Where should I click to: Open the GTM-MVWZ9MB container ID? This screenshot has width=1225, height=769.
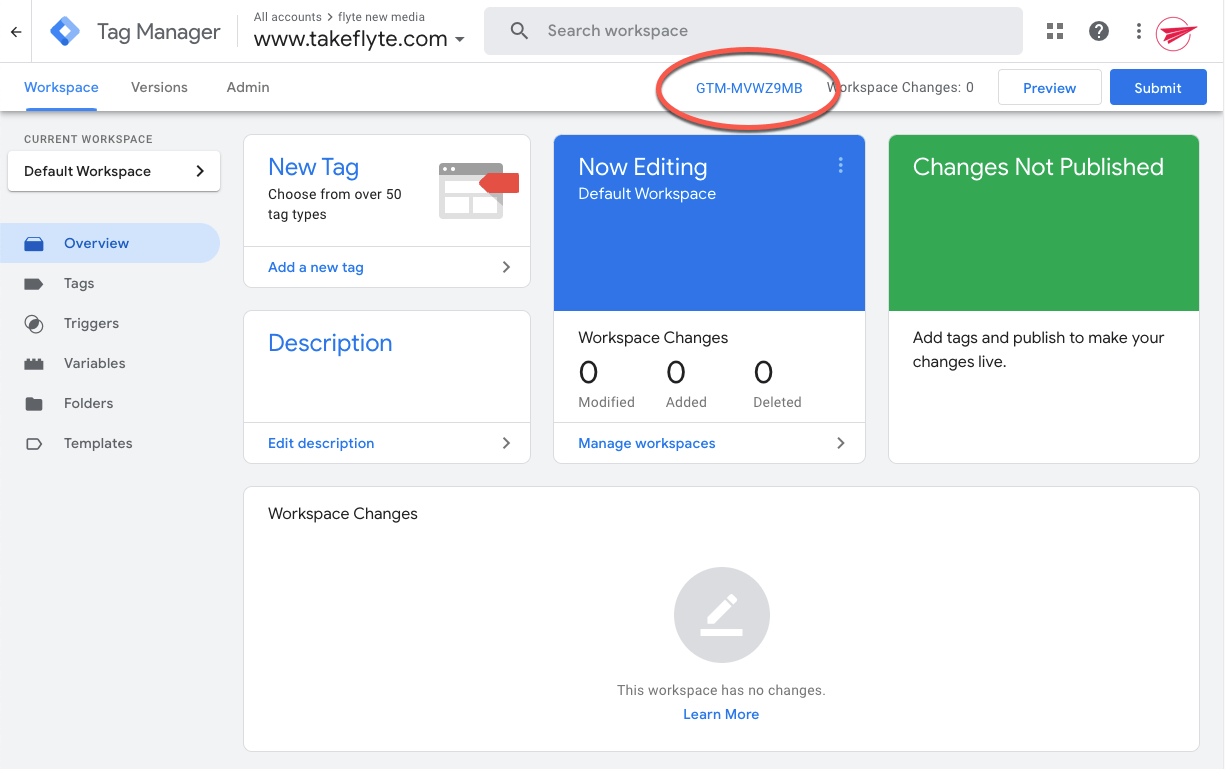pyautogui.click(x=748, y=87)
